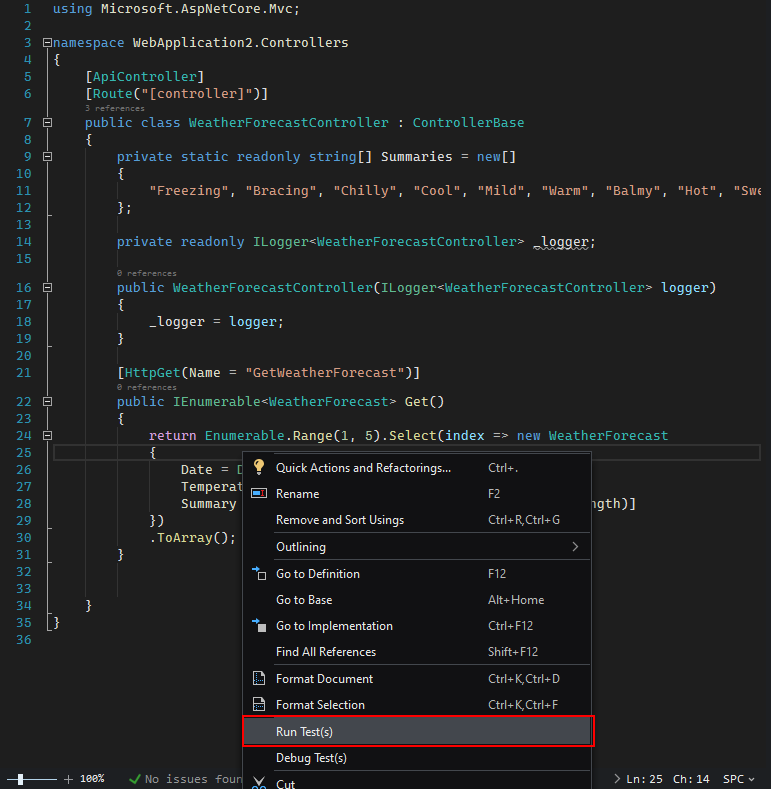The width and height of the screenshot is (771, 789).
Task: Click the Ln: 25 line indicator
Action: pos(644,778)
